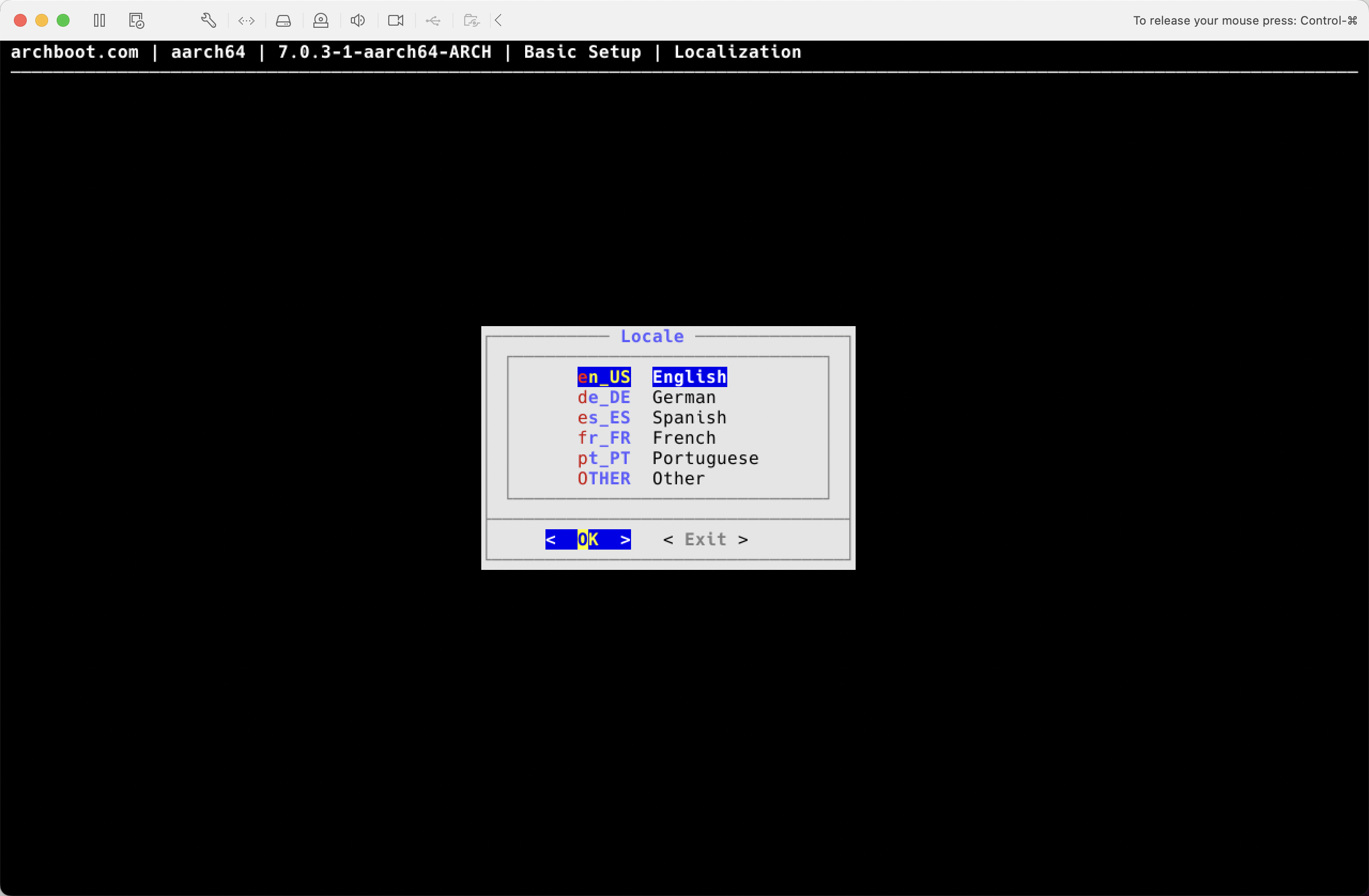Open the CD/DVD drive icon

point(320,21)
